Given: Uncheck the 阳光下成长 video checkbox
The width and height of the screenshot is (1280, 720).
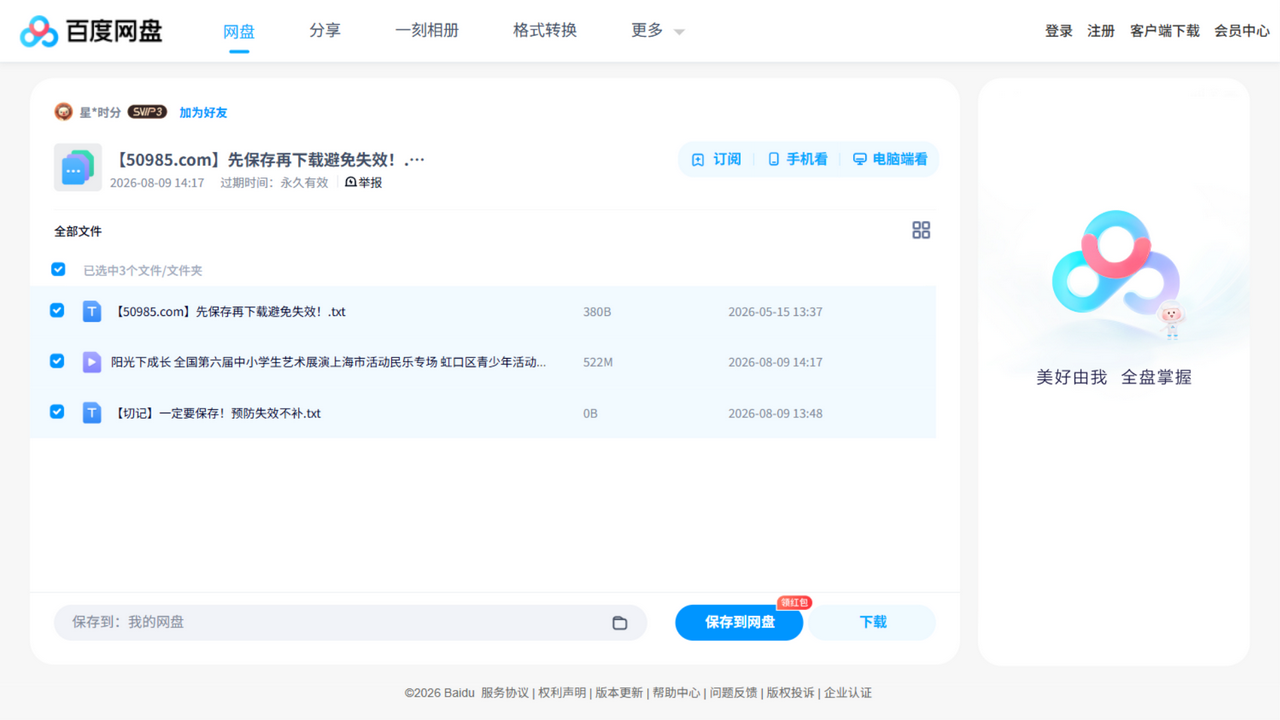Looking at the screenshot, I should tap(57, 360).
